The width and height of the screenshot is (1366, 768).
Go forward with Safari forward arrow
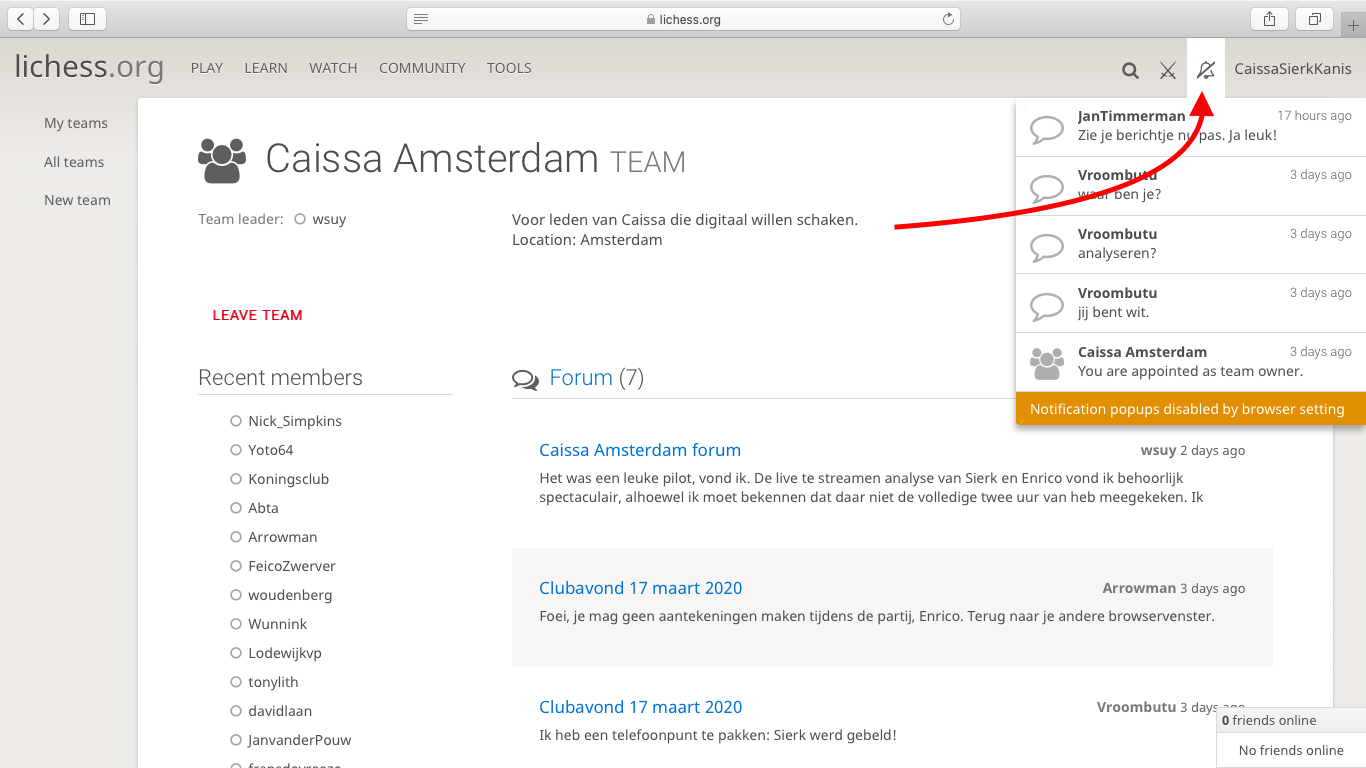coord(47,18)
